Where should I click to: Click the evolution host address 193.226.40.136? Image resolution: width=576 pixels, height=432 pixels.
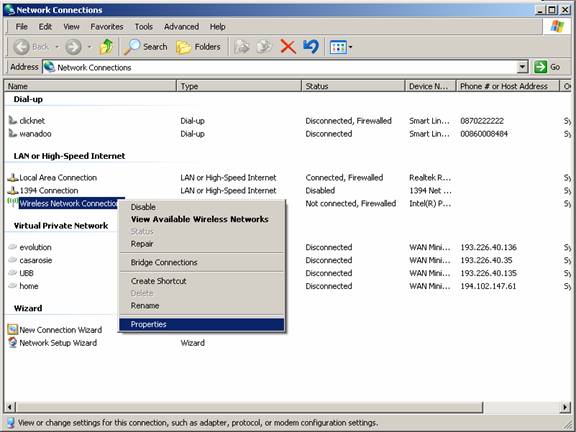point(489,247)
